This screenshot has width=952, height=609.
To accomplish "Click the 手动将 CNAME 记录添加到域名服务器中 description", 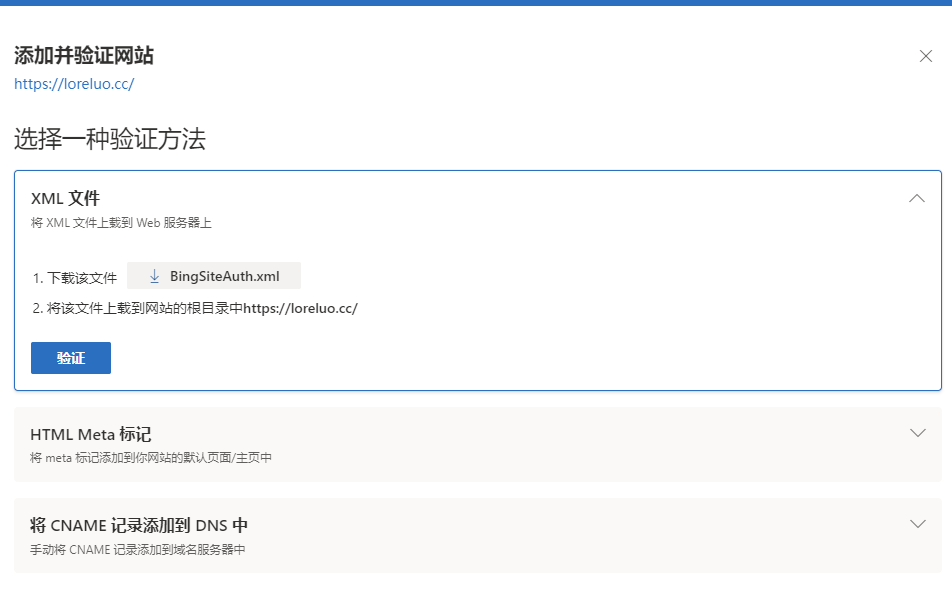I will click(x=138, y=549).
